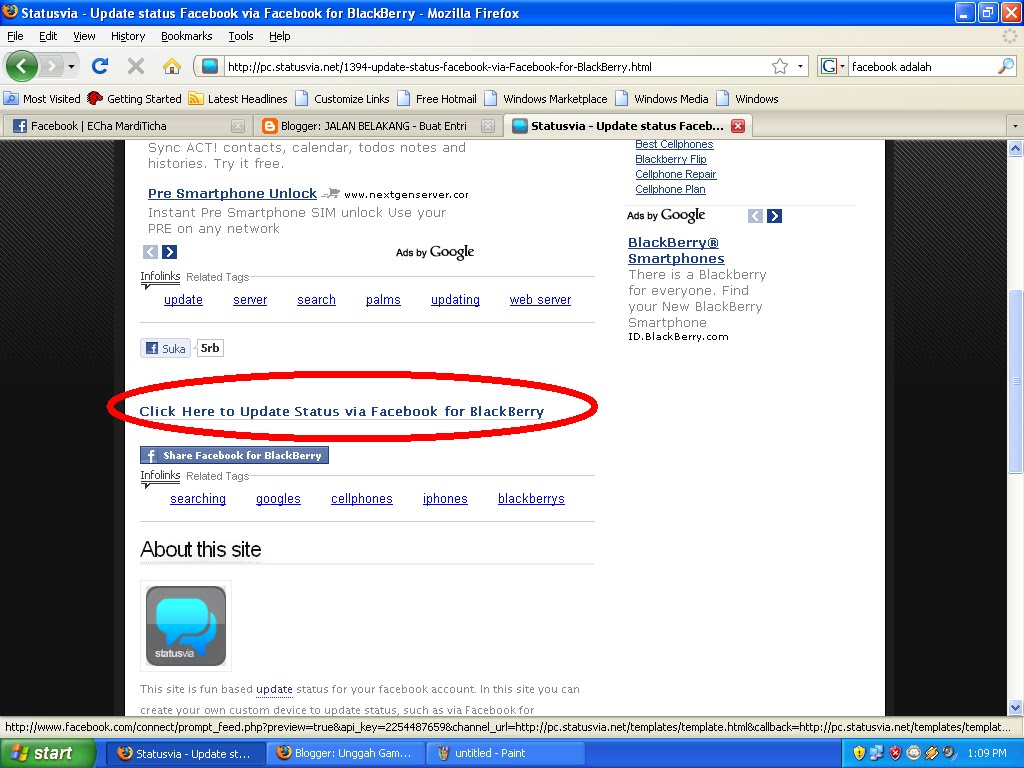This screenshot has height=768, width=1024.
Task: Click the Home toolbar icon
Action: [x=173, y=66]
